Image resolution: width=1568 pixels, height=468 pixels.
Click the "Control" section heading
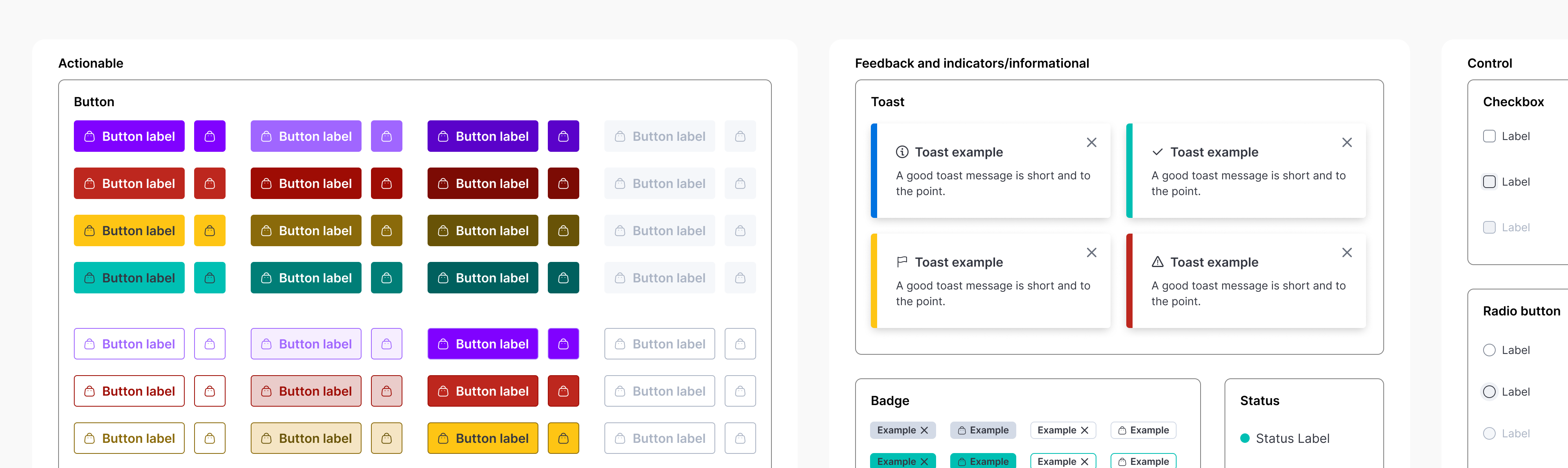[1489, 63]
